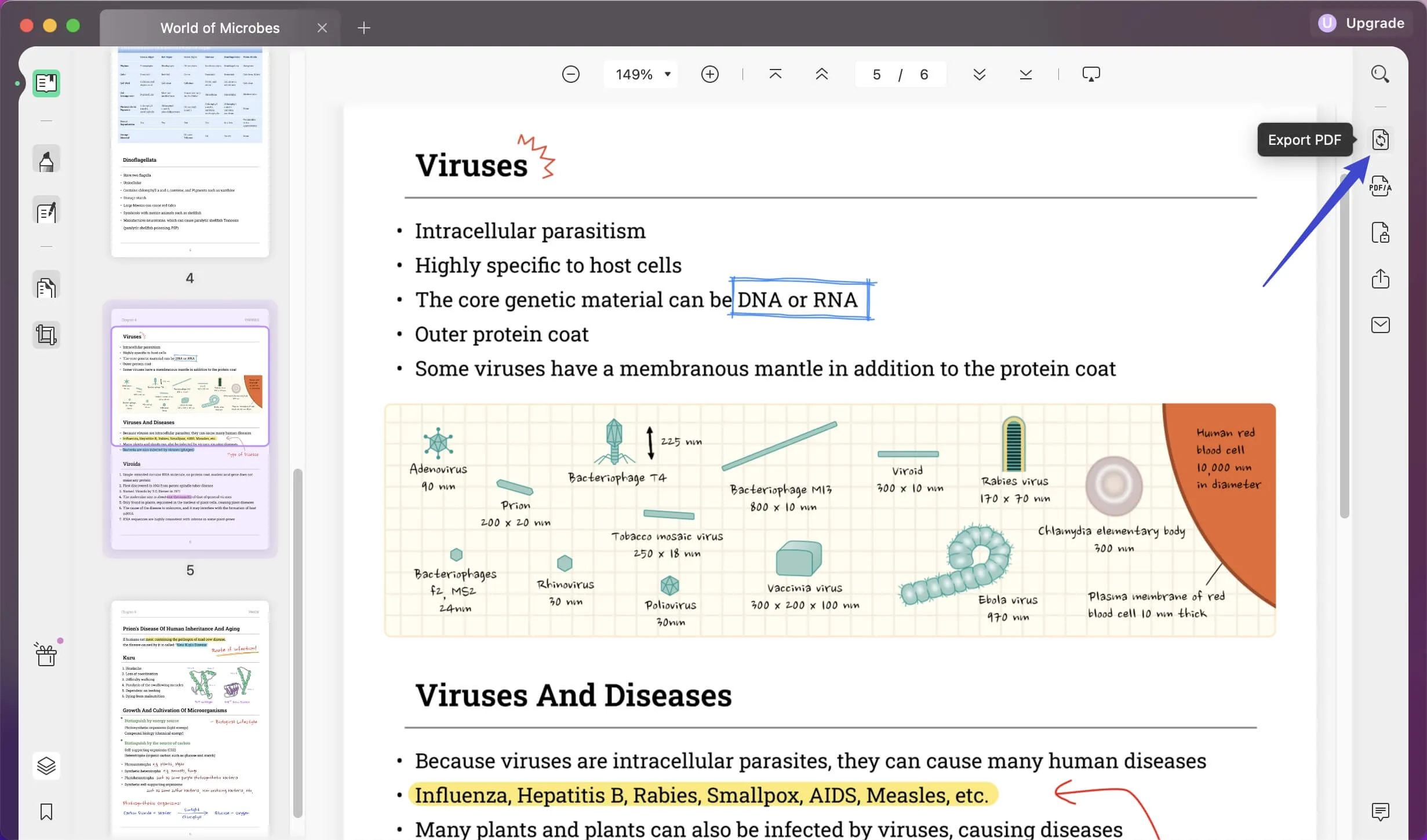The height and width of the screenshot is (840, 1427).
Task: Select the Crop Pages tool
Action: tap(46, 335)
